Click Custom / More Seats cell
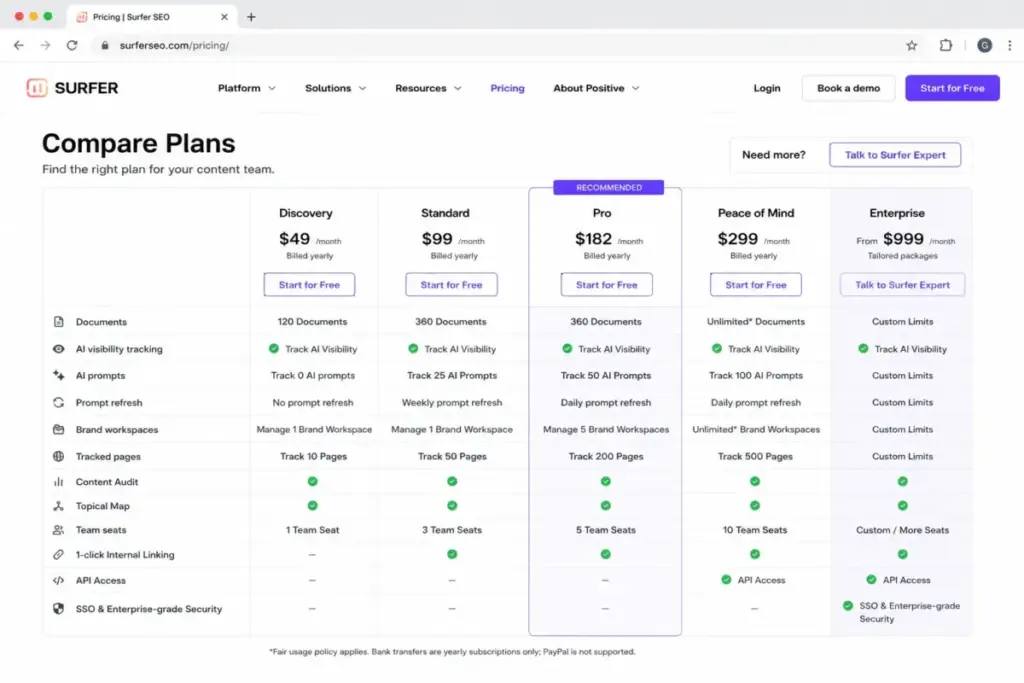 click(x=903, y=530)
